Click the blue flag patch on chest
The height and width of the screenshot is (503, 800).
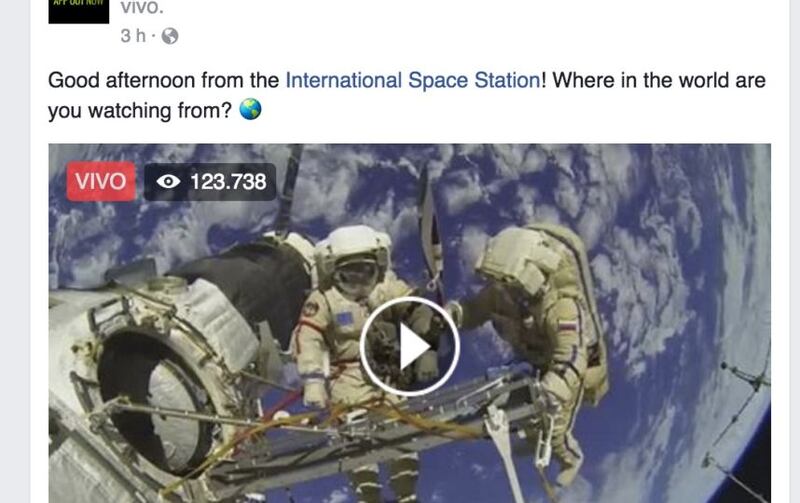pos(345,318)
